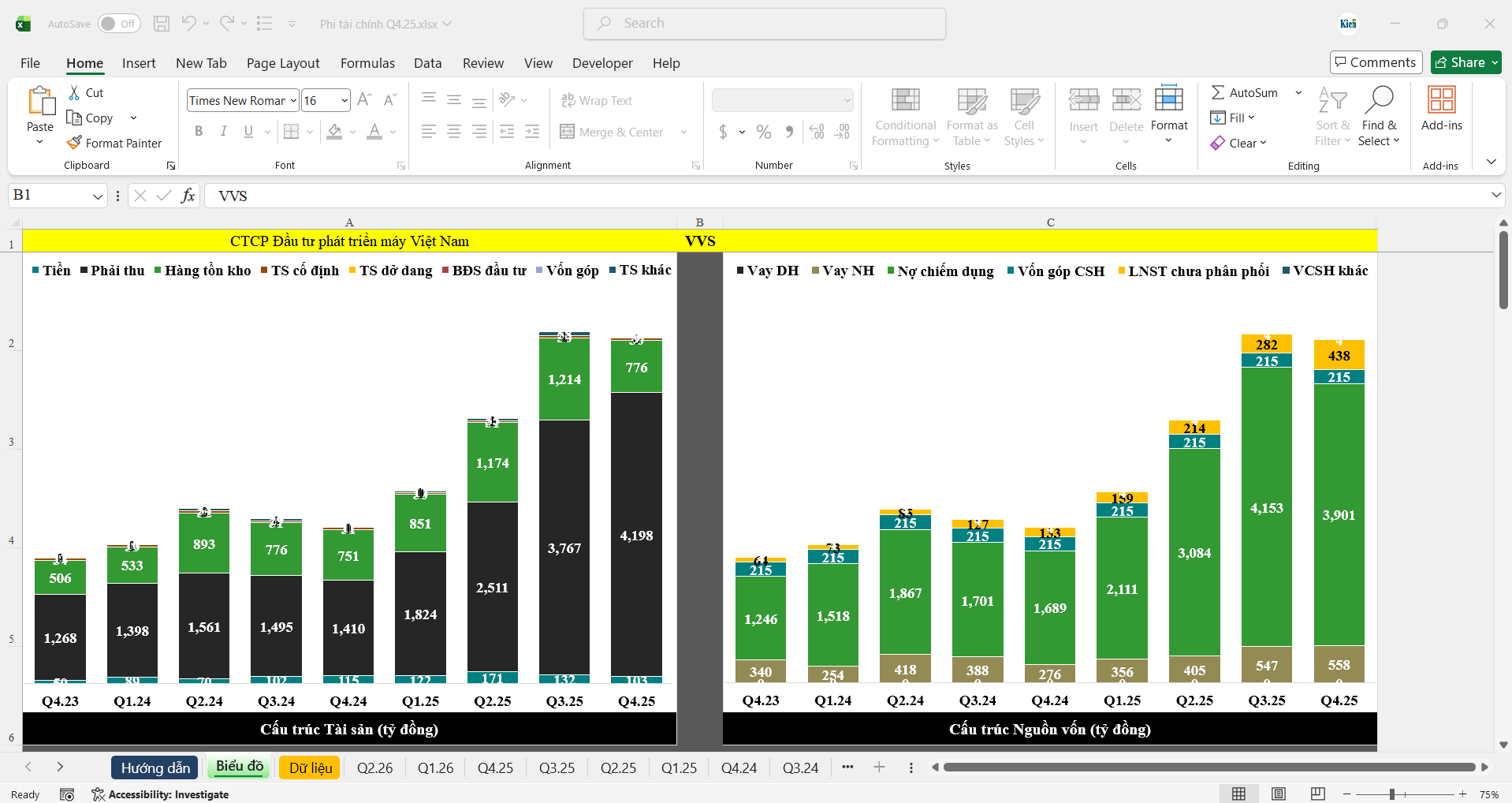Open the Number Format dropdown box

pos(783,100)
